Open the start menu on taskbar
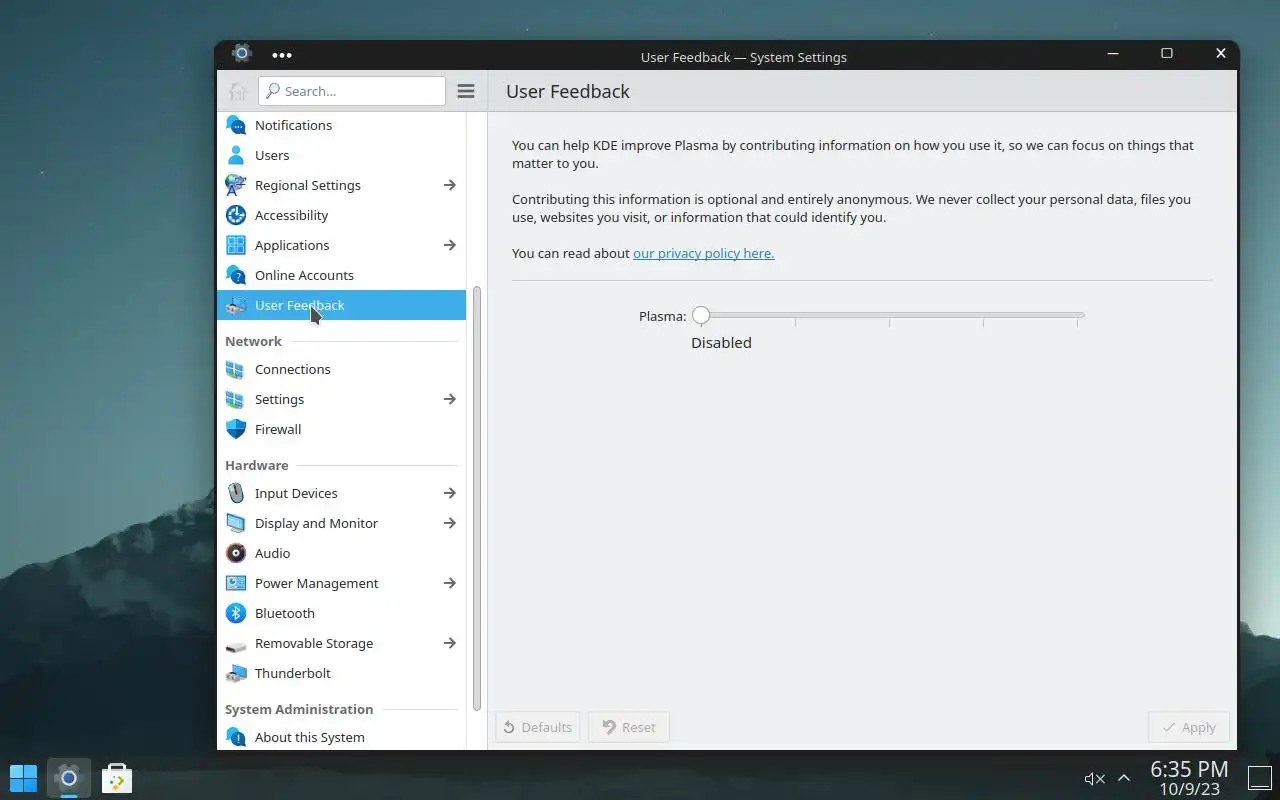The image size is (1280, 800). [23, 777]
